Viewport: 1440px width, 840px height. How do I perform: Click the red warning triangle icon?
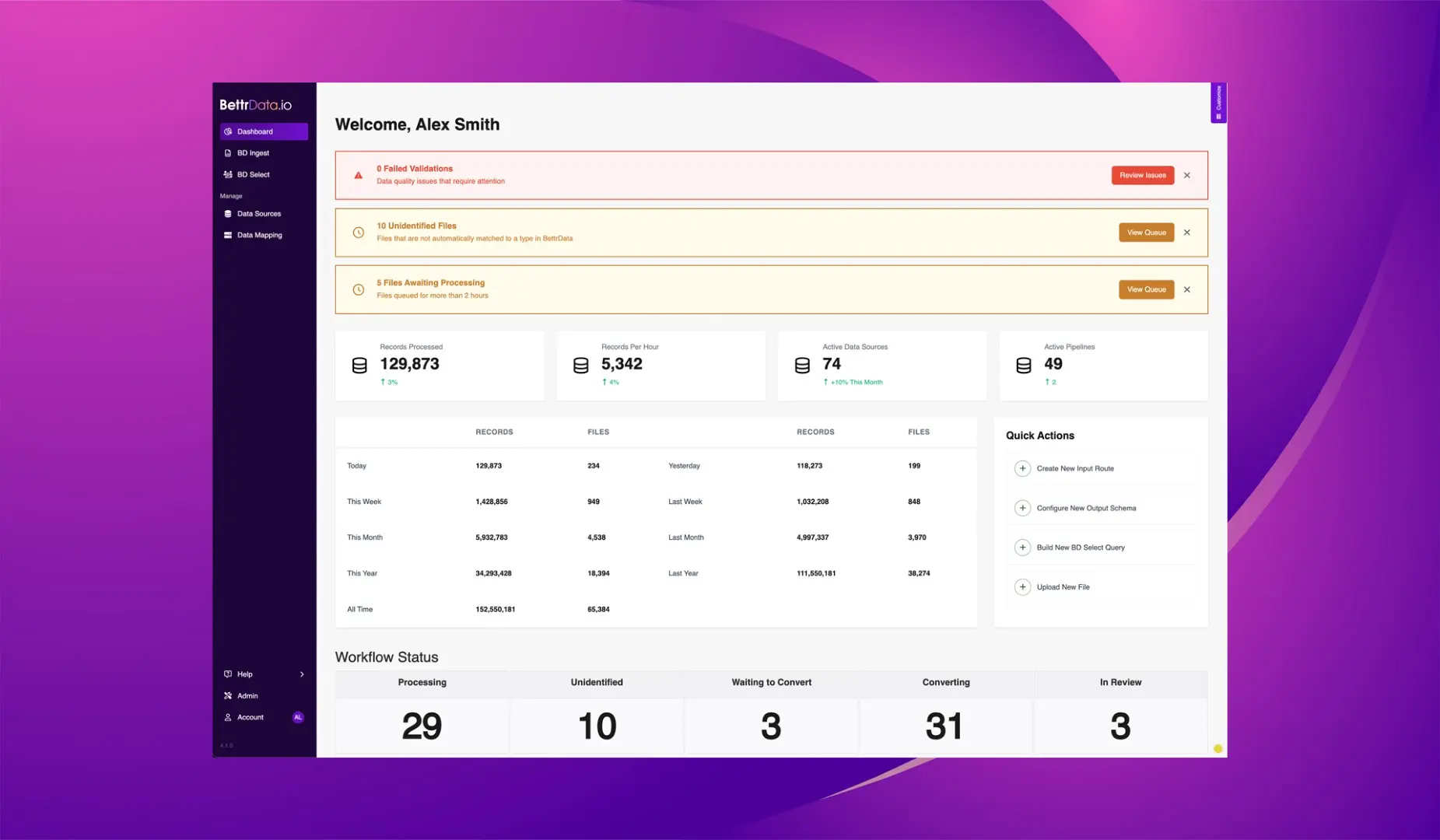358,176
